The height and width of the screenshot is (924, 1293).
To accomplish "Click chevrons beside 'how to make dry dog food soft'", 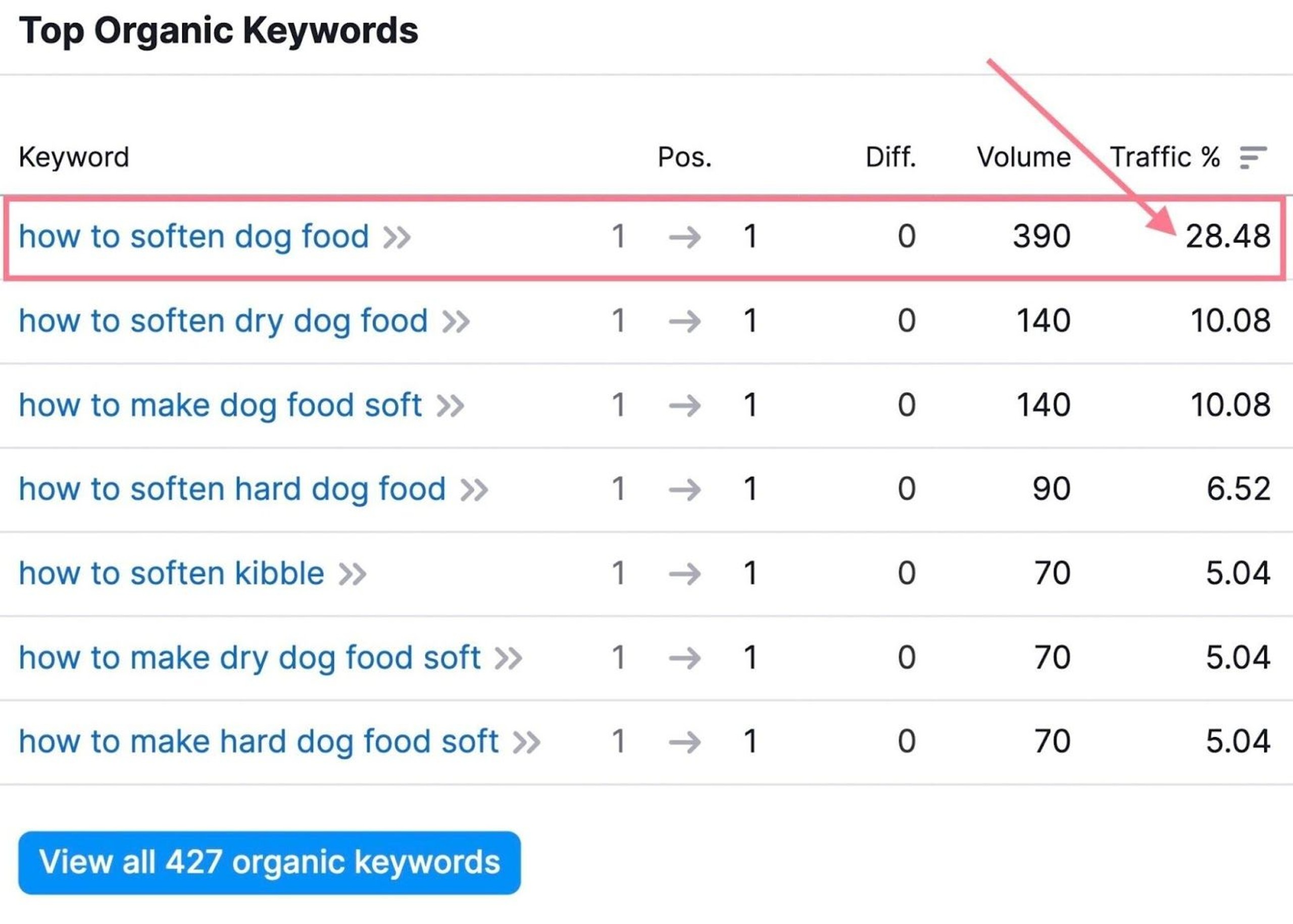I will (508, 658).
